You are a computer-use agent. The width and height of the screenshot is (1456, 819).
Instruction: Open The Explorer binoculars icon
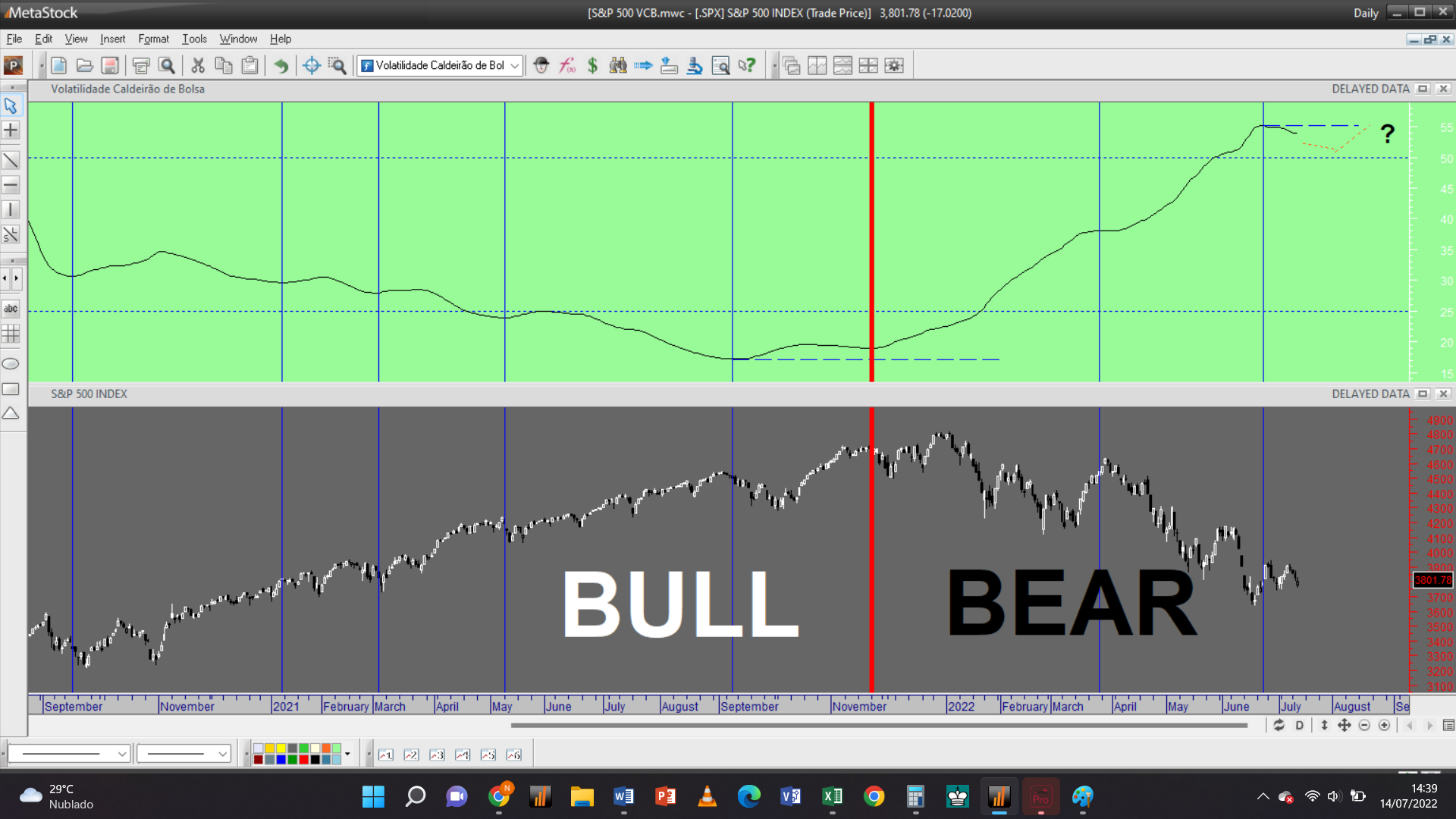618,66
